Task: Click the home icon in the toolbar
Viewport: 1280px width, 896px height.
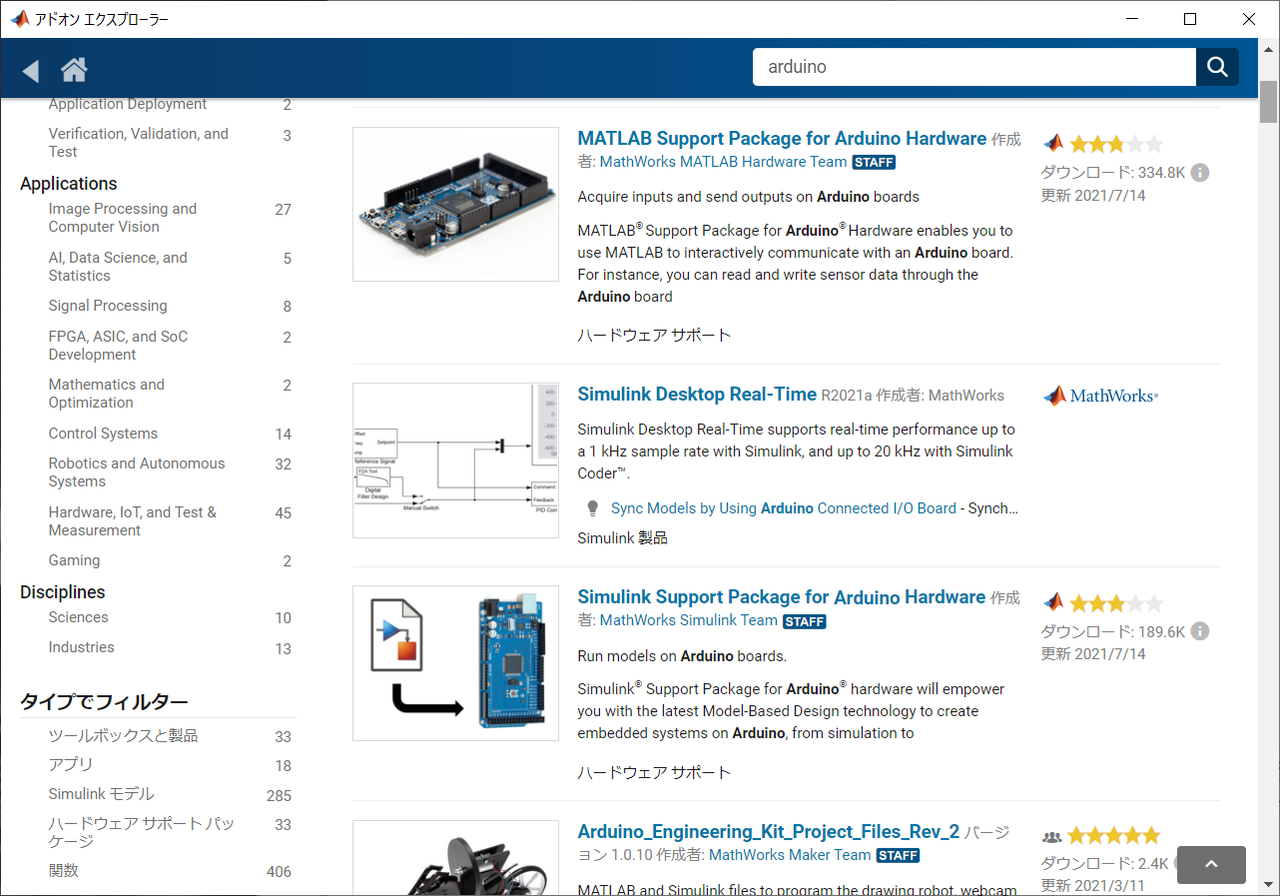Action: [x=74, y=70]
